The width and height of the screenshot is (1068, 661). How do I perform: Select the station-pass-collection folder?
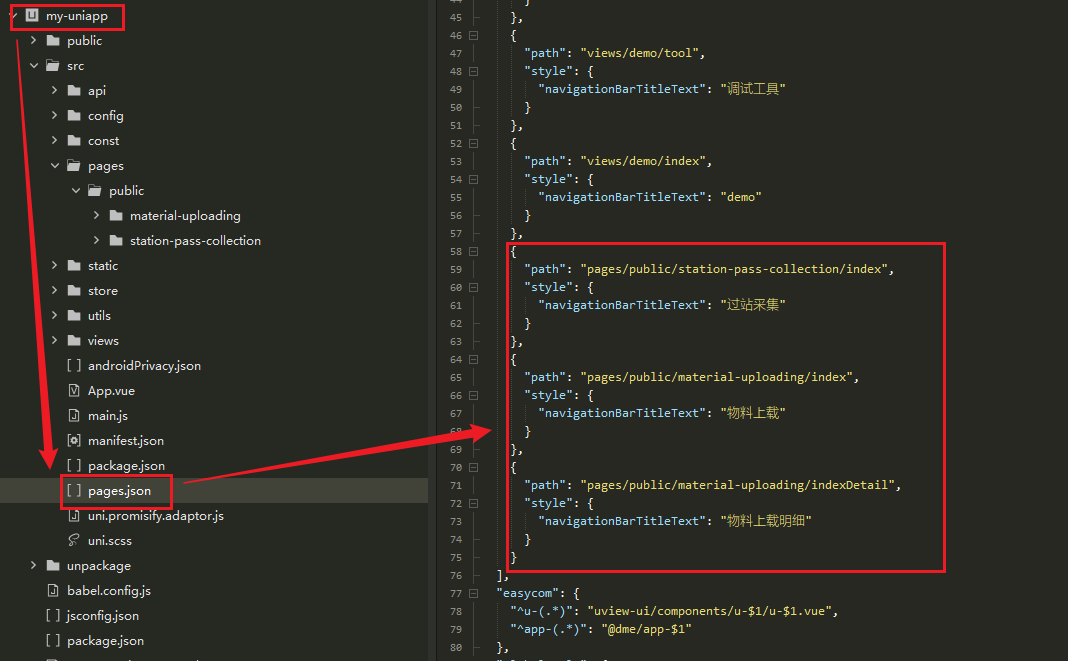point(195,241)
